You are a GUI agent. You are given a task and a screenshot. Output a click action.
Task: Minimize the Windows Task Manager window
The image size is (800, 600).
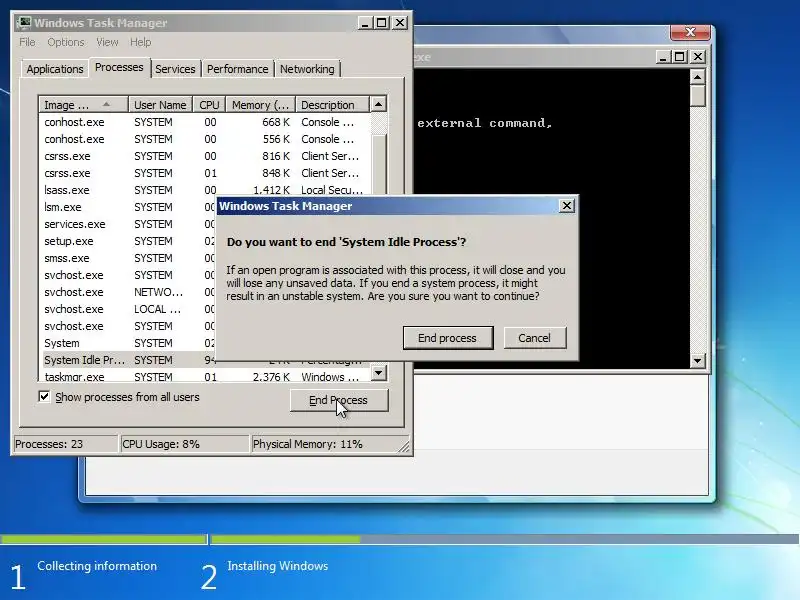pyautogui.click(x=365, y=23)
